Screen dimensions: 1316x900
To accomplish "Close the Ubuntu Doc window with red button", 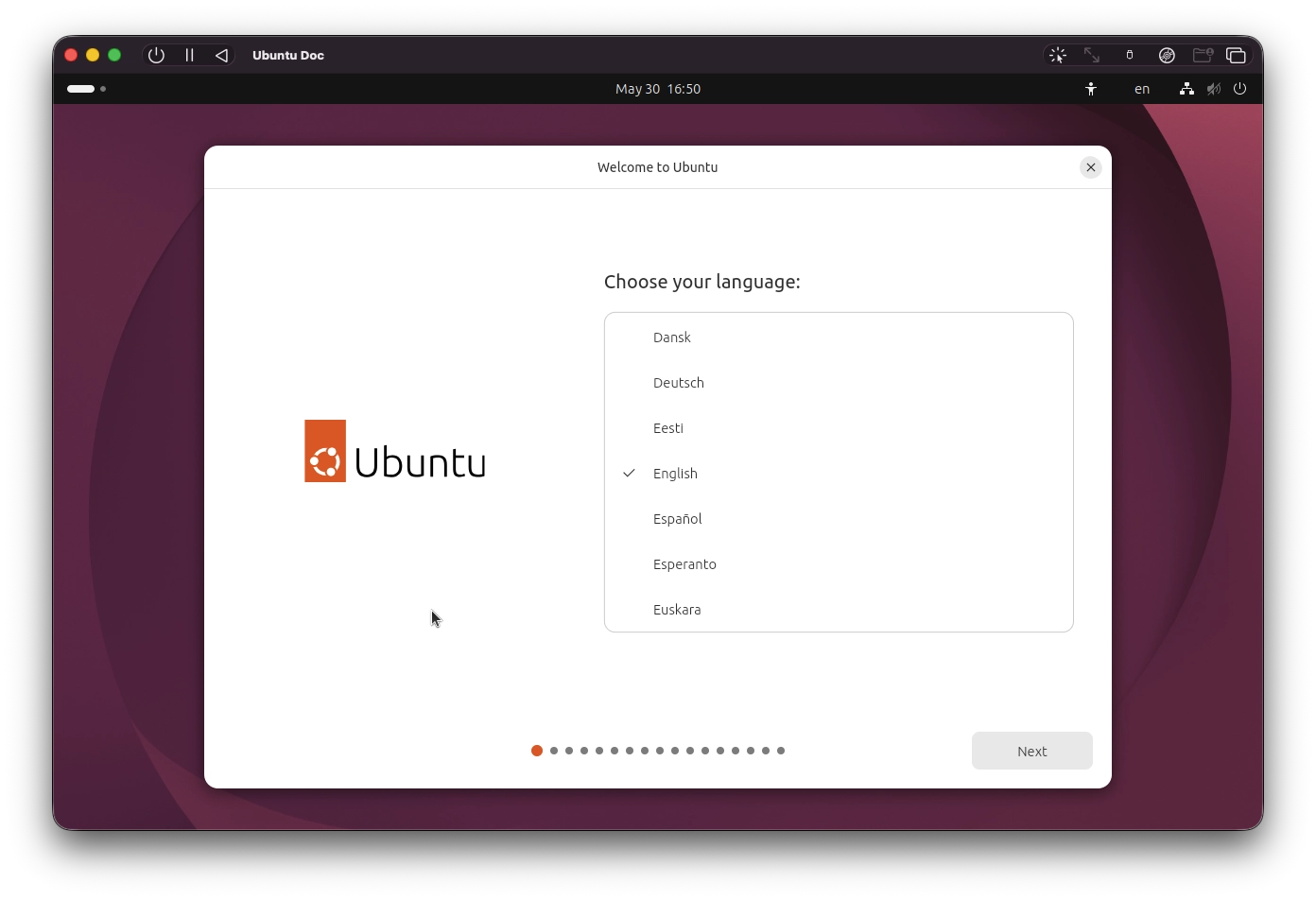I will click(71, 55).
